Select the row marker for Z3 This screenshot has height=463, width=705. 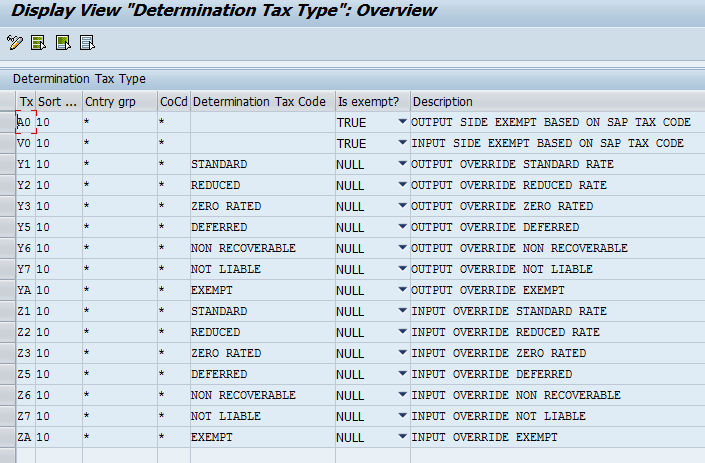coord(7,353)
